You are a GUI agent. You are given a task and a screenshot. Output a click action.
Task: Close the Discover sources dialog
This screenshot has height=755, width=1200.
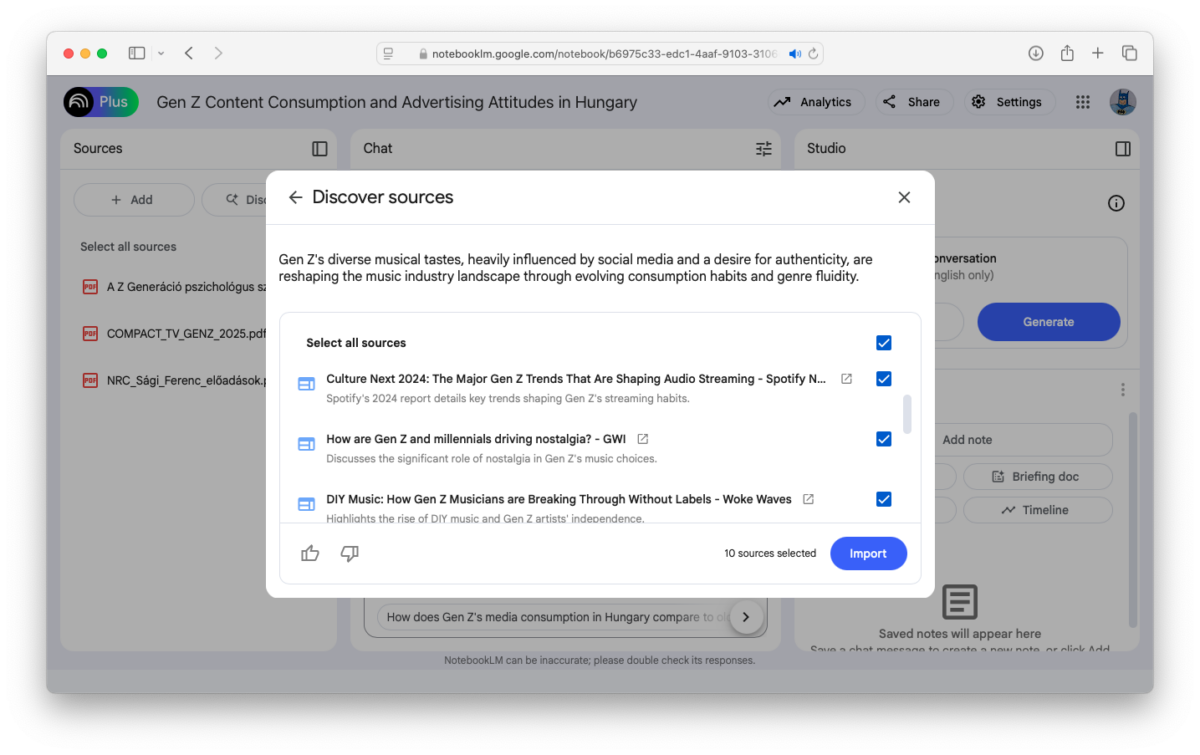point(904,197)
